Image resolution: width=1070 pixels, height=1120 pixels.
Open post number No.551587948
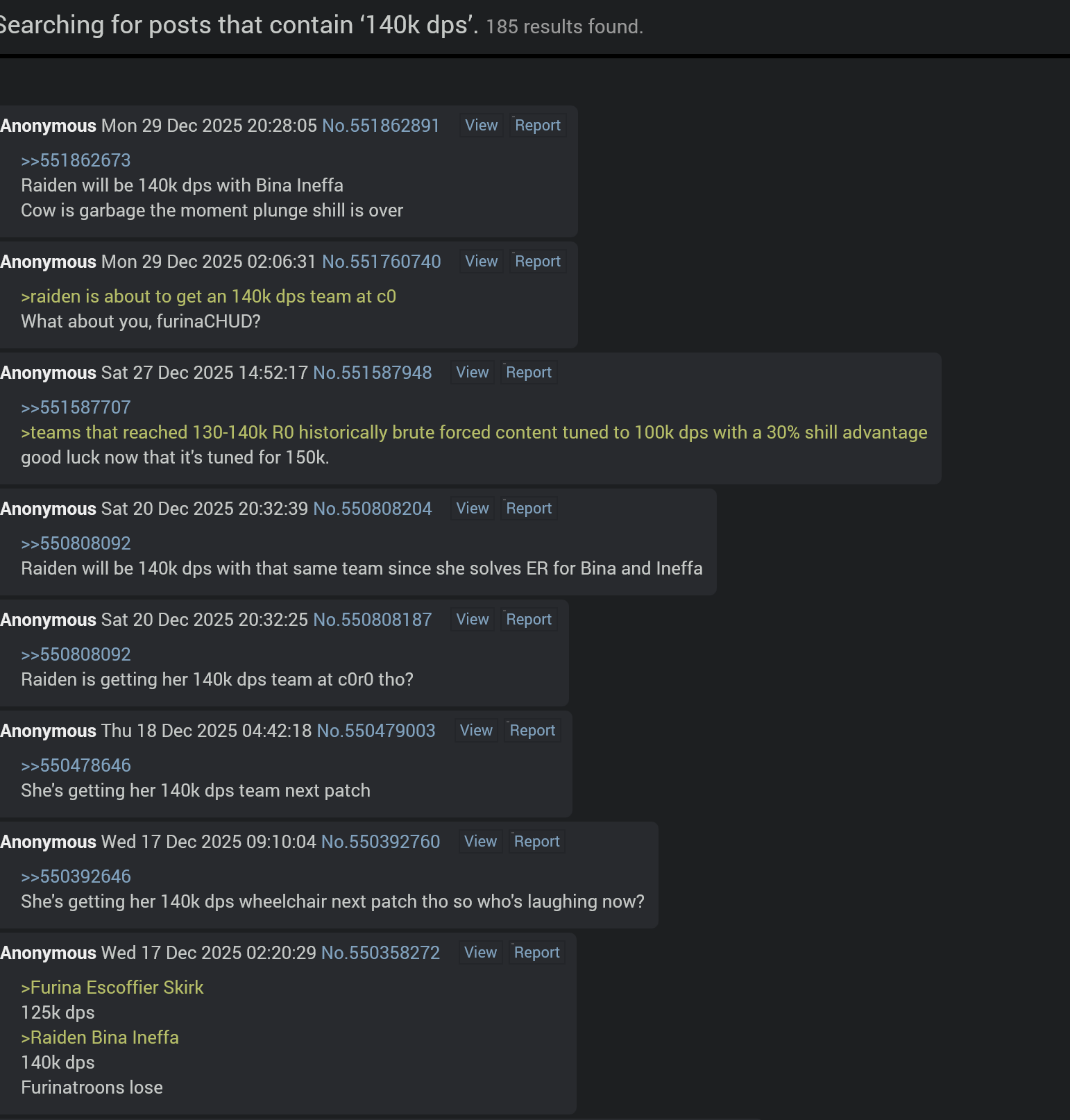tap(373, 373)
